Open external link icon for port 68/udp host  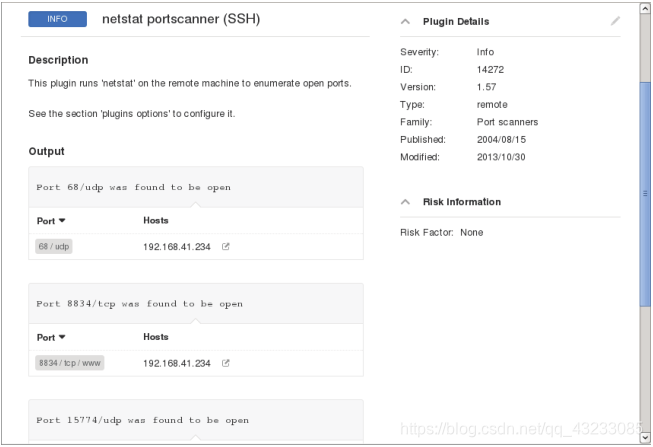click(x=225, y=247)
